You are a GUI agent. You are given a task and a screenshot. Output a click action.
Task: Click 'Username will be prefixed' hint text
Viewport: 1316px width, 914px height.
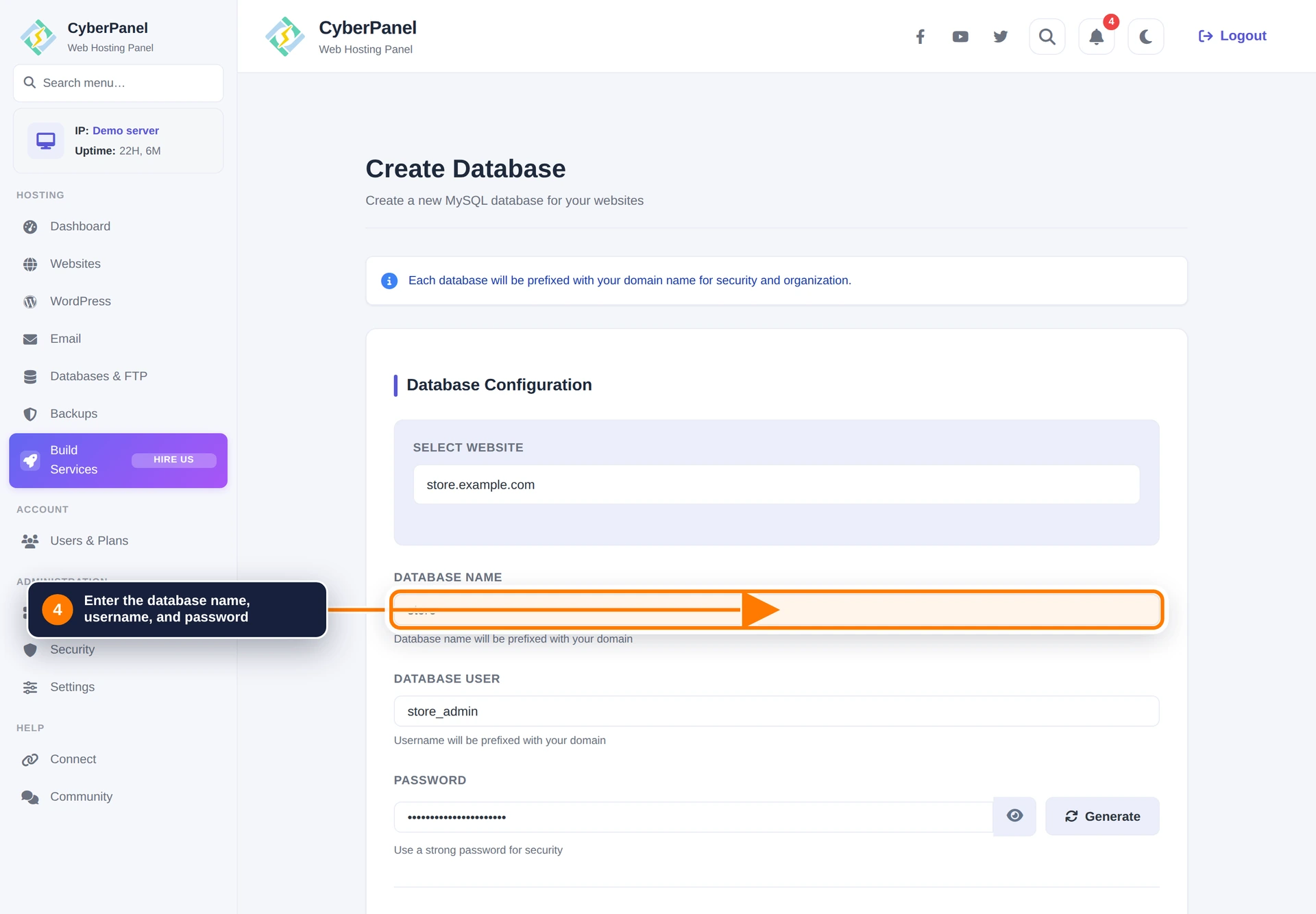[x=500, y=741]
